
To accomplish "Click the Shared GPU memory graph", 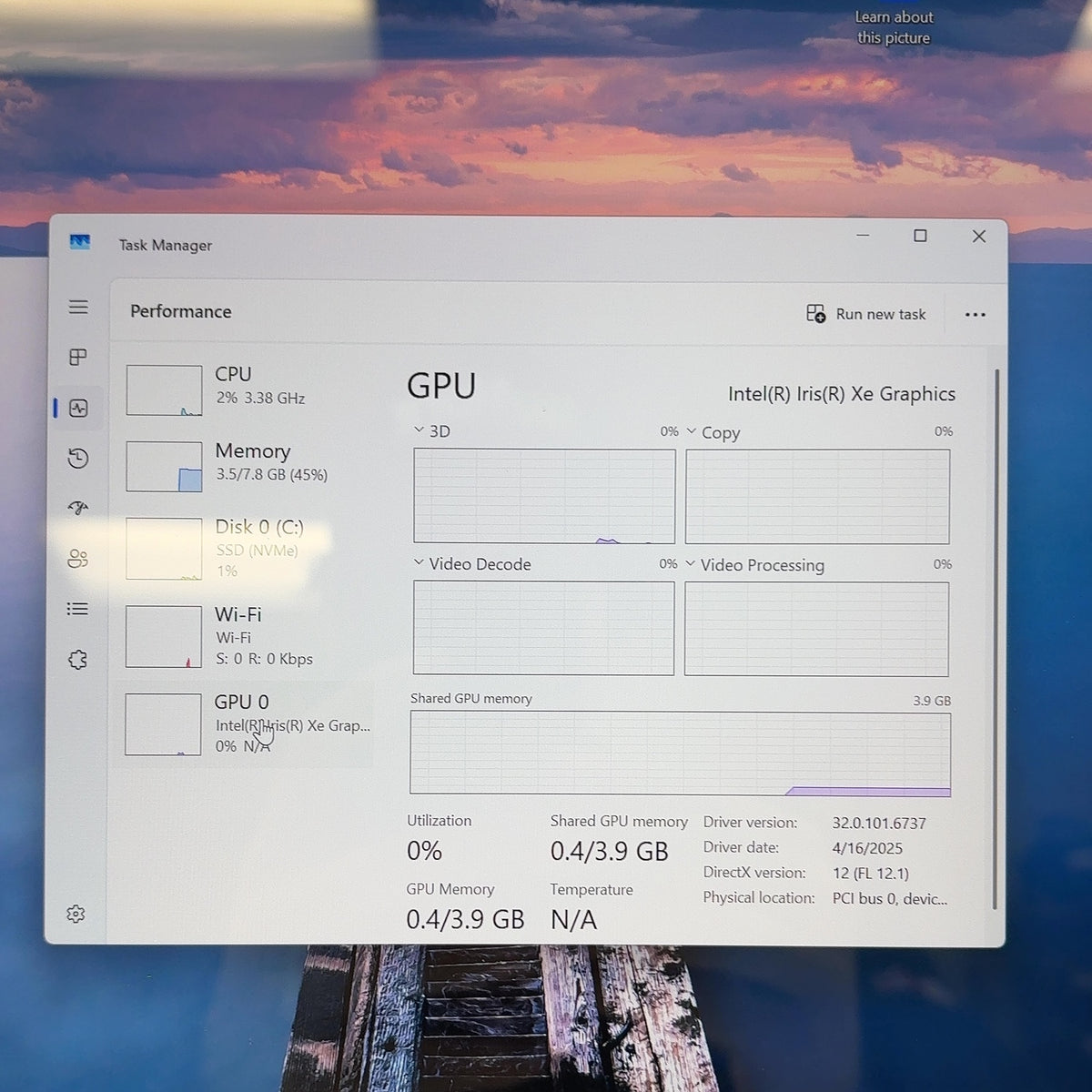I will point(681,753).
